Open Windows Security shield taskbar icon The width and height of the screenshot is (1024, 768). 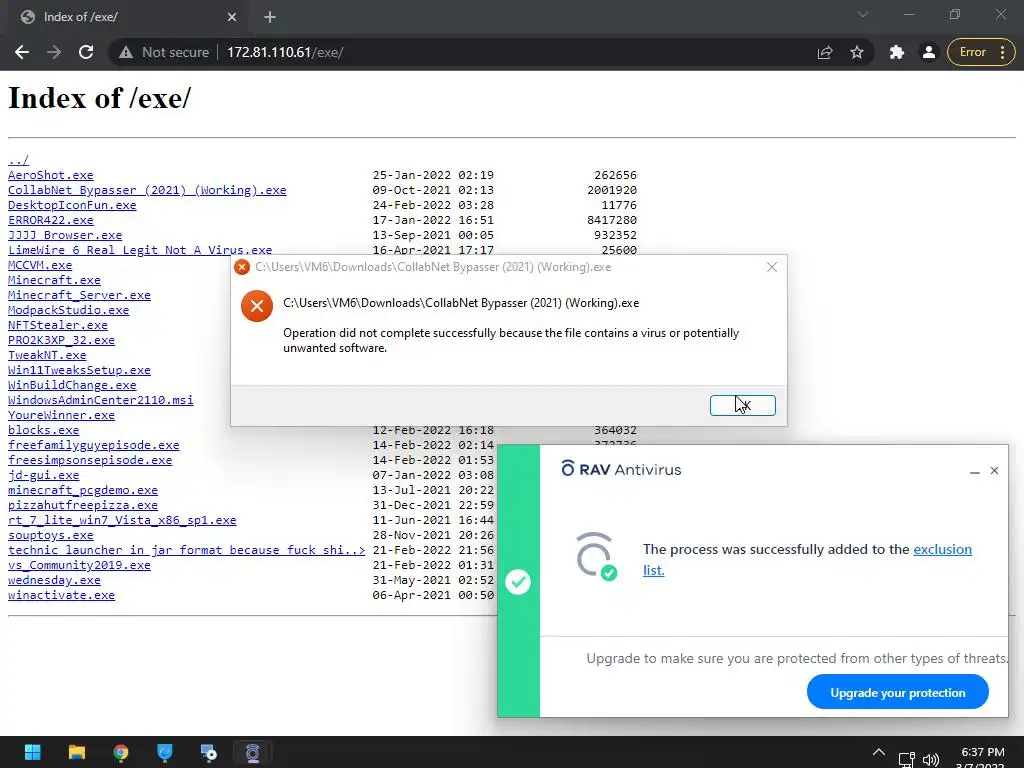point(165,752)
